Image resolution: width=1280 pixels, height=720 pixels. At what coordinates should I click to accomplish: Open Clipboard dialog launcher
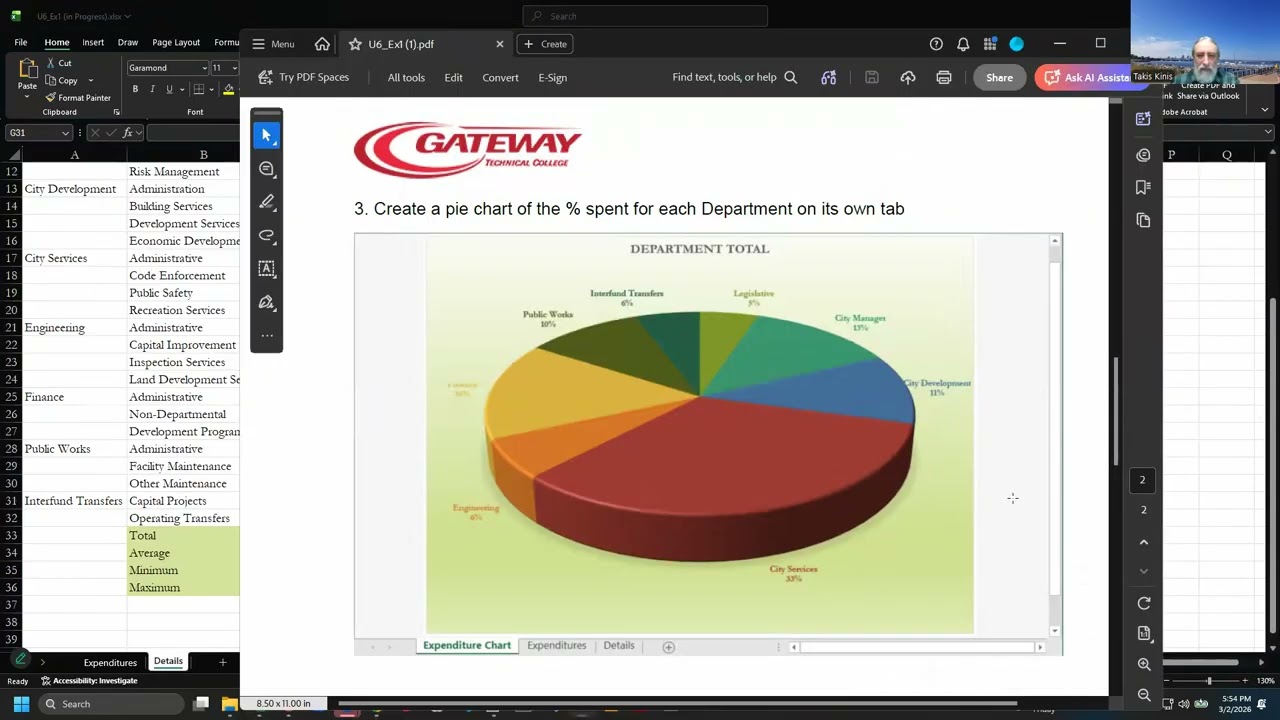pos(116,112)
